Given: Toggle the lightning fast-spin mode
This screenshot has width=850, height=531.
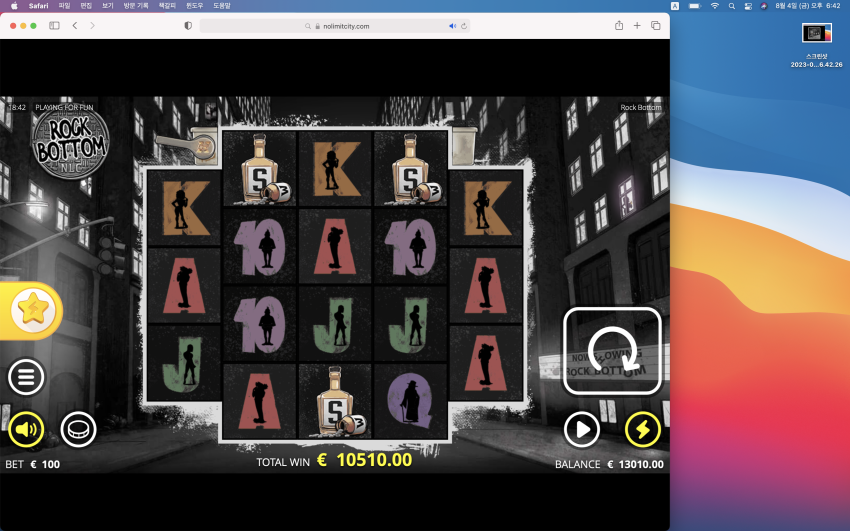Looking at the screenshot, I should 642,430.
